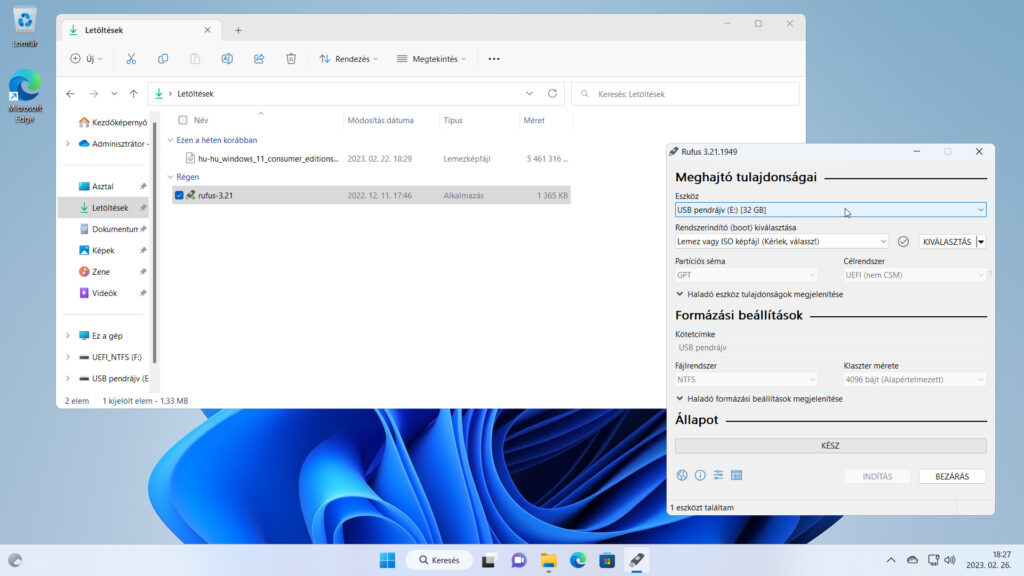1024x576 pixels.
Task: Click the arrow beside KIVÁLASZTÁS button
Action: point(981,242)
